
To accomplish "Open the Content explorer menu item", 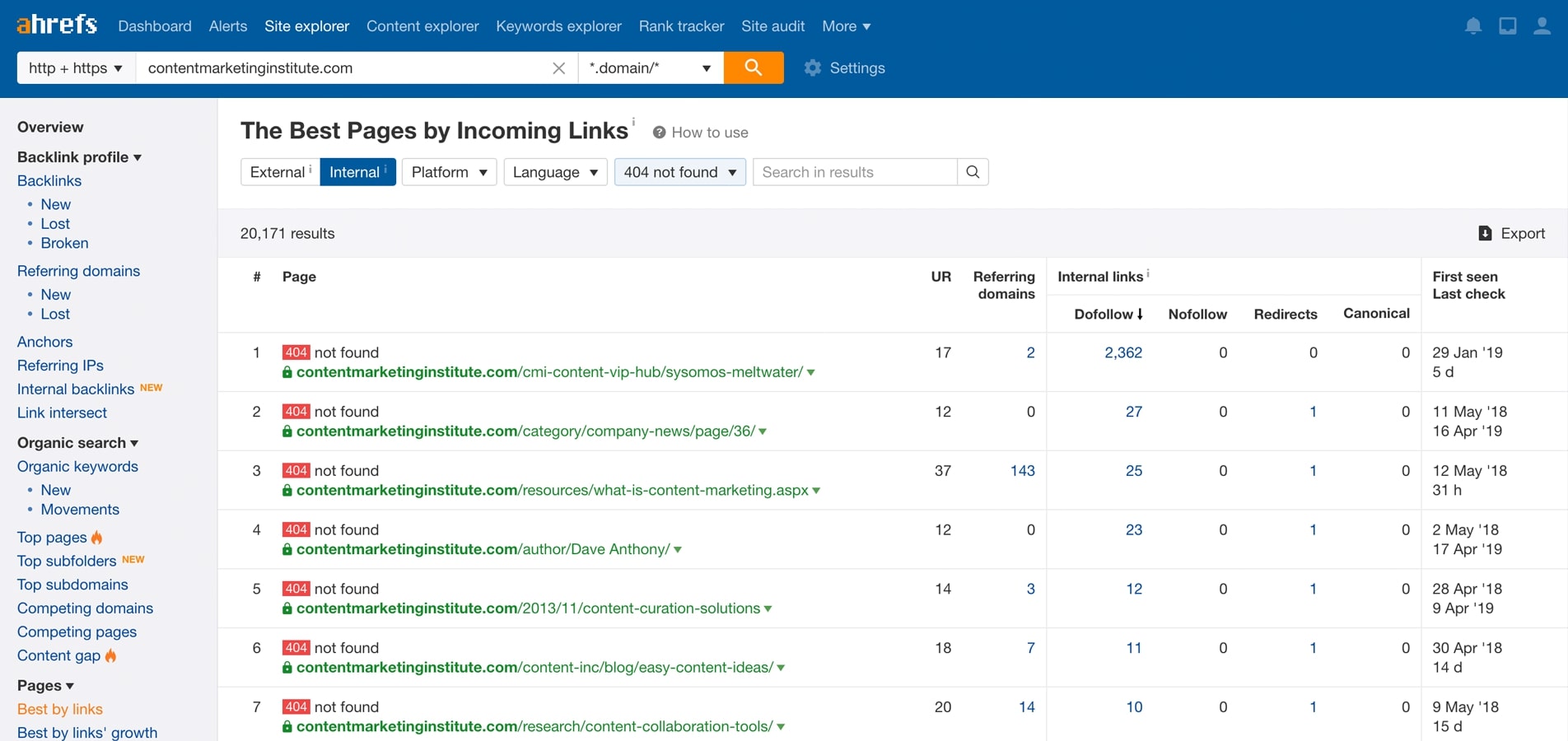I will [x=422, y=26].
